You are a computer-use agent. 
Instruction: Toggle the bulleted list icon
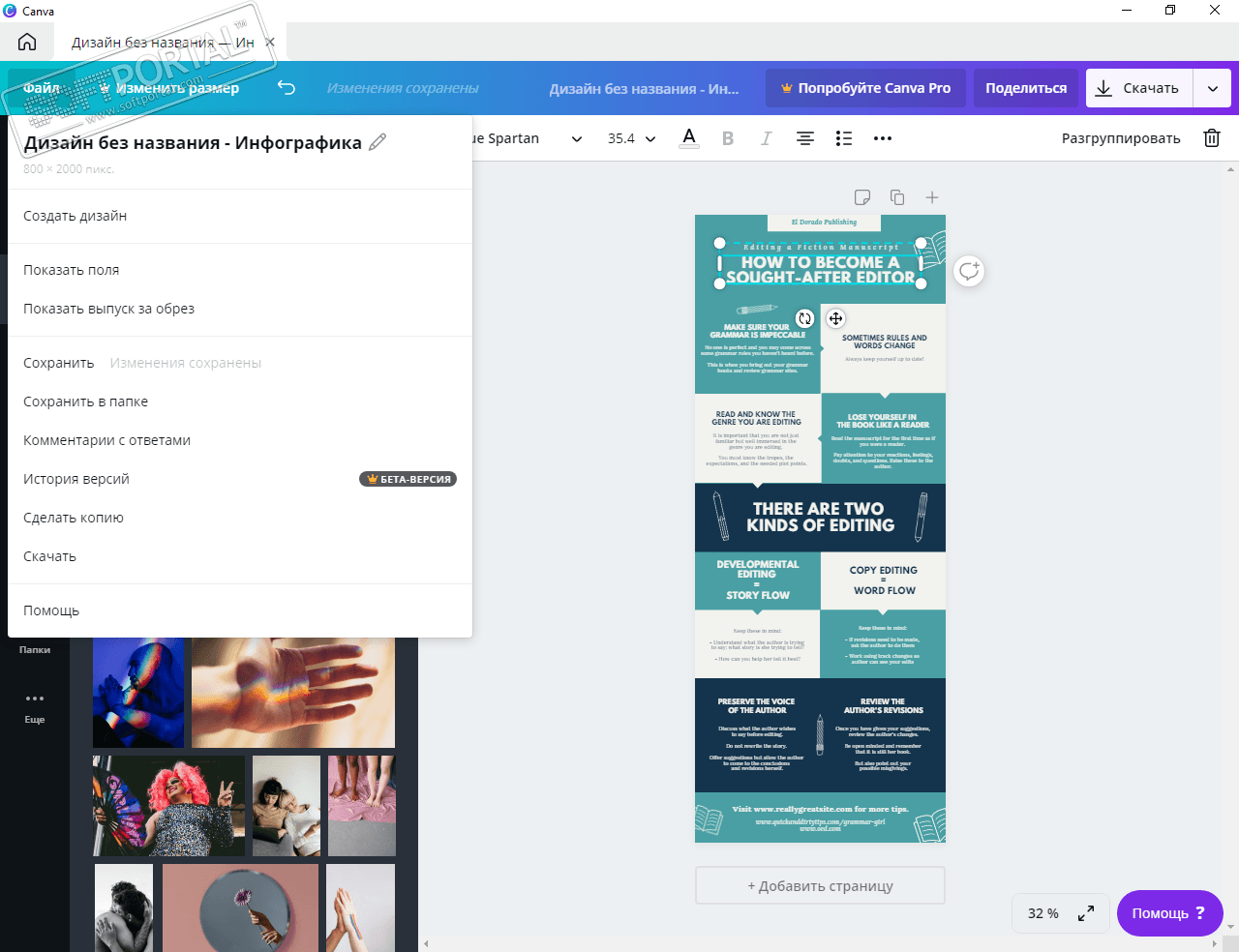[x=844, y=138]
